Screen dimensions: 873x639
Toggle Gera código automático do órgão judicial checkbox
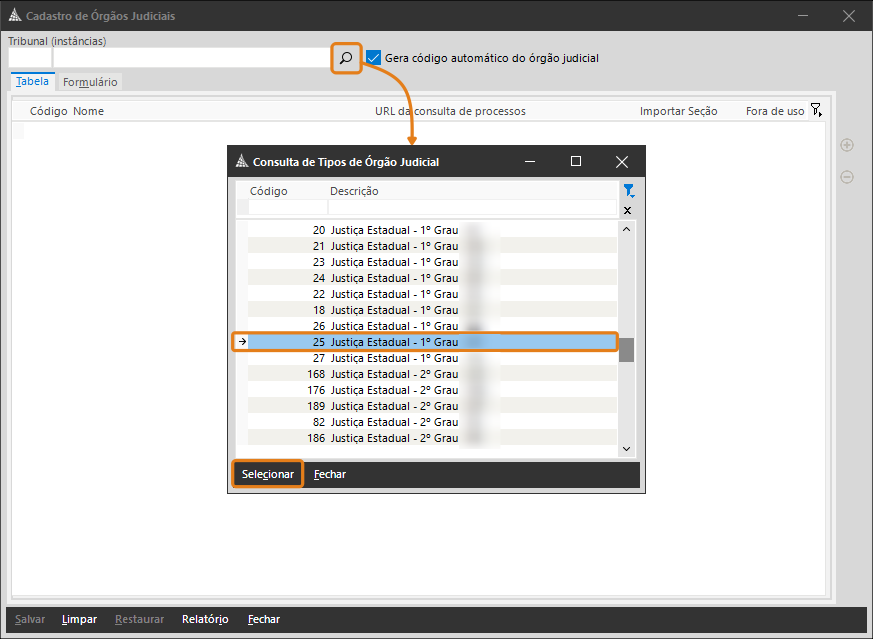point(374,58)
